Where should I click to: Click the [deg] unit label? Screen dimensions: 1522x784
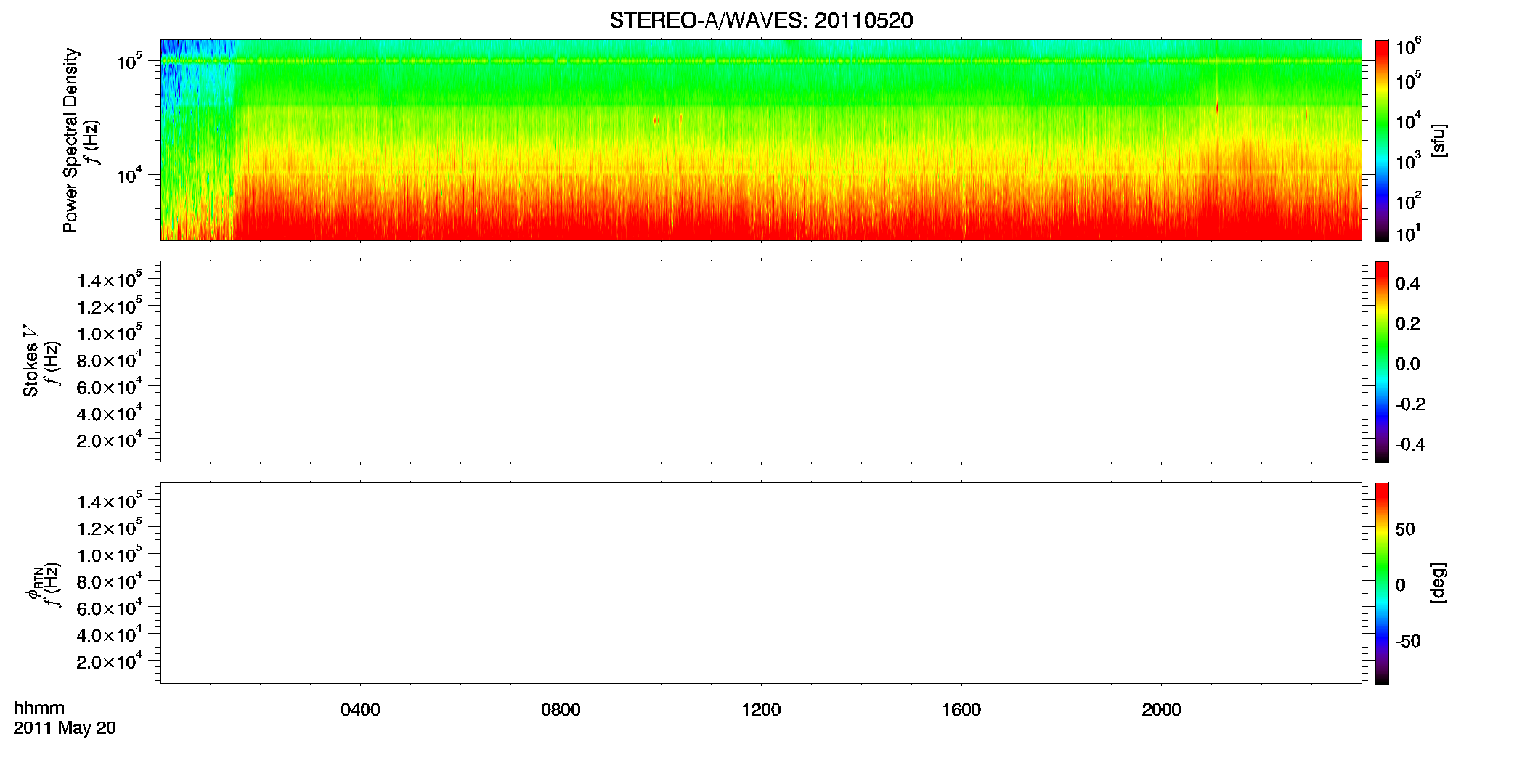1438,583
